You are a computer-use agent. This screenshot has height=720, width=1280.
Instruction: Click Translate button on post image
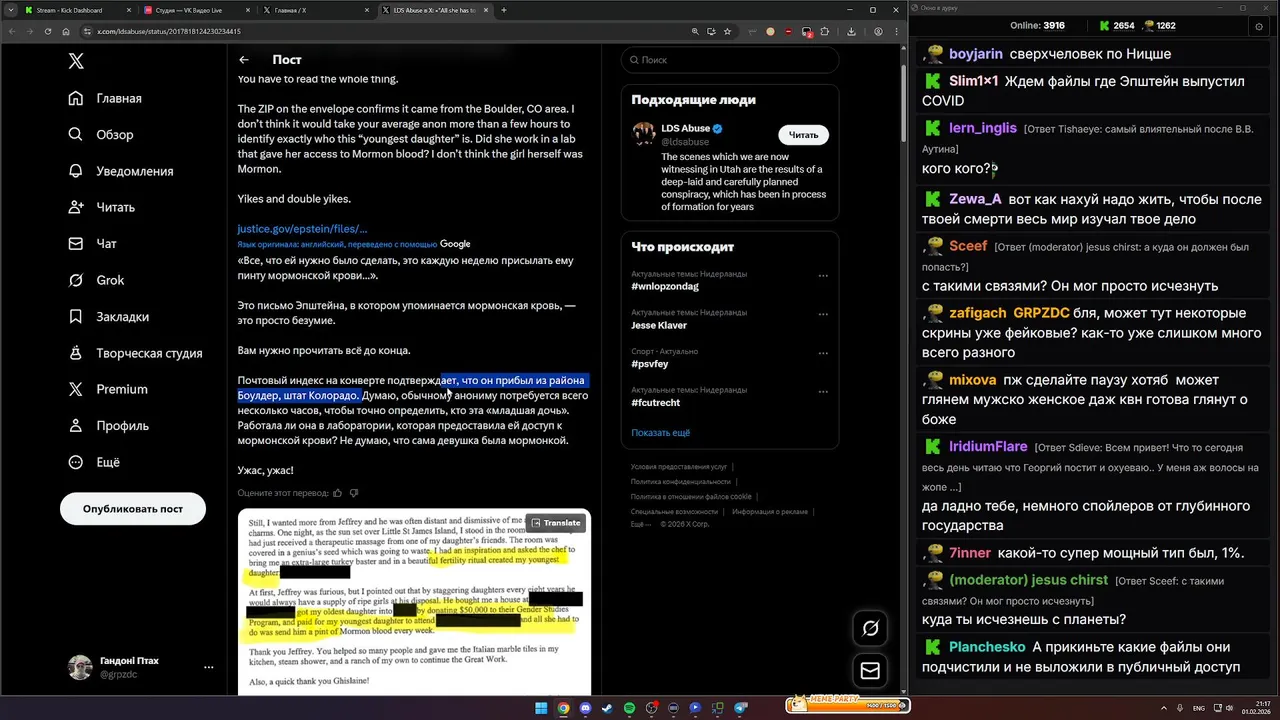tap(555, 523)
